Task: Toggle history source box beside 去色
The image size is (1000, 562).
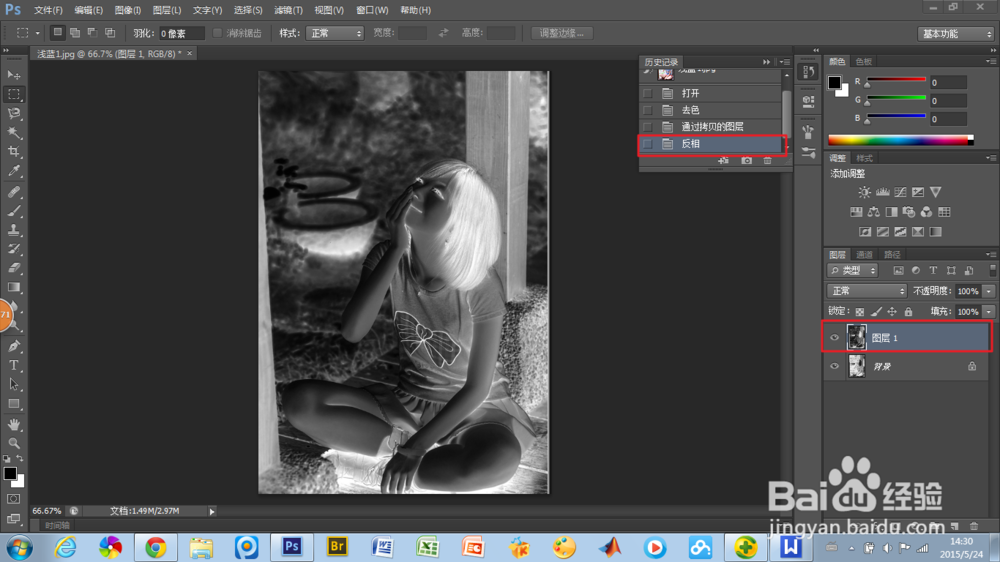Action: coord(647,110)
